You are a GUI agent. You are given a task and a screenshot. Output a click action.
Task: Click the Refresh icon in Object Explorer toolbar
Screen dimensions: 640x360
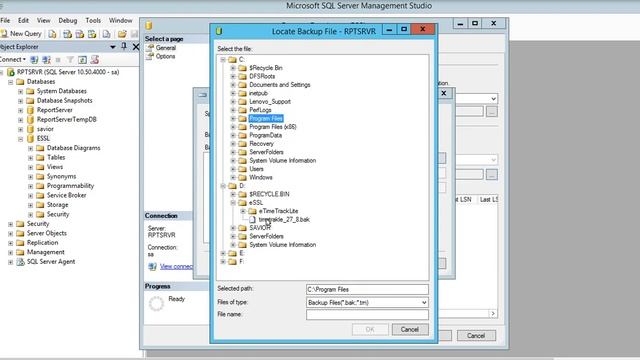tap(82, 60)
